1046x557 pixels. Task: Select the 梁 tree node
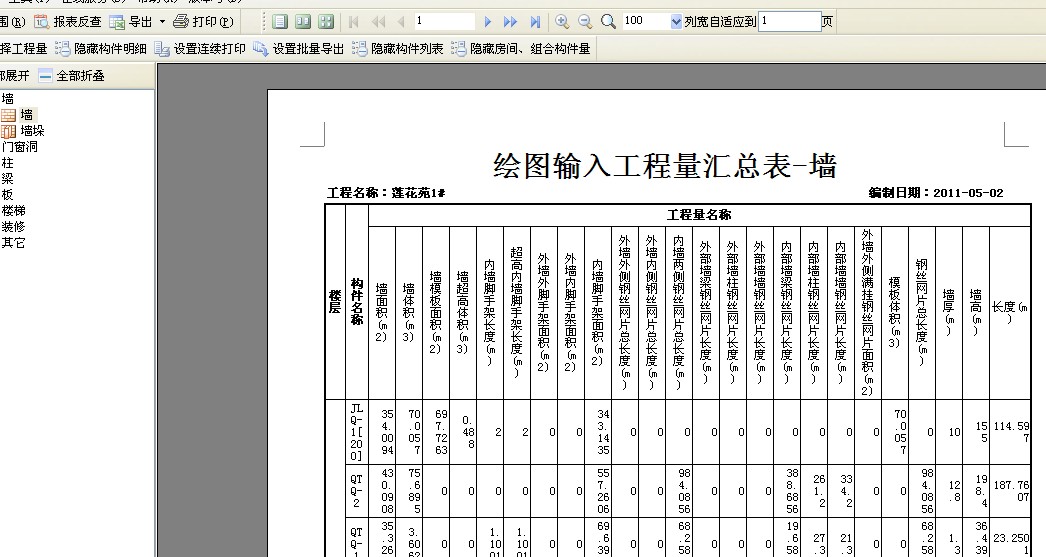tap(7, 179)
